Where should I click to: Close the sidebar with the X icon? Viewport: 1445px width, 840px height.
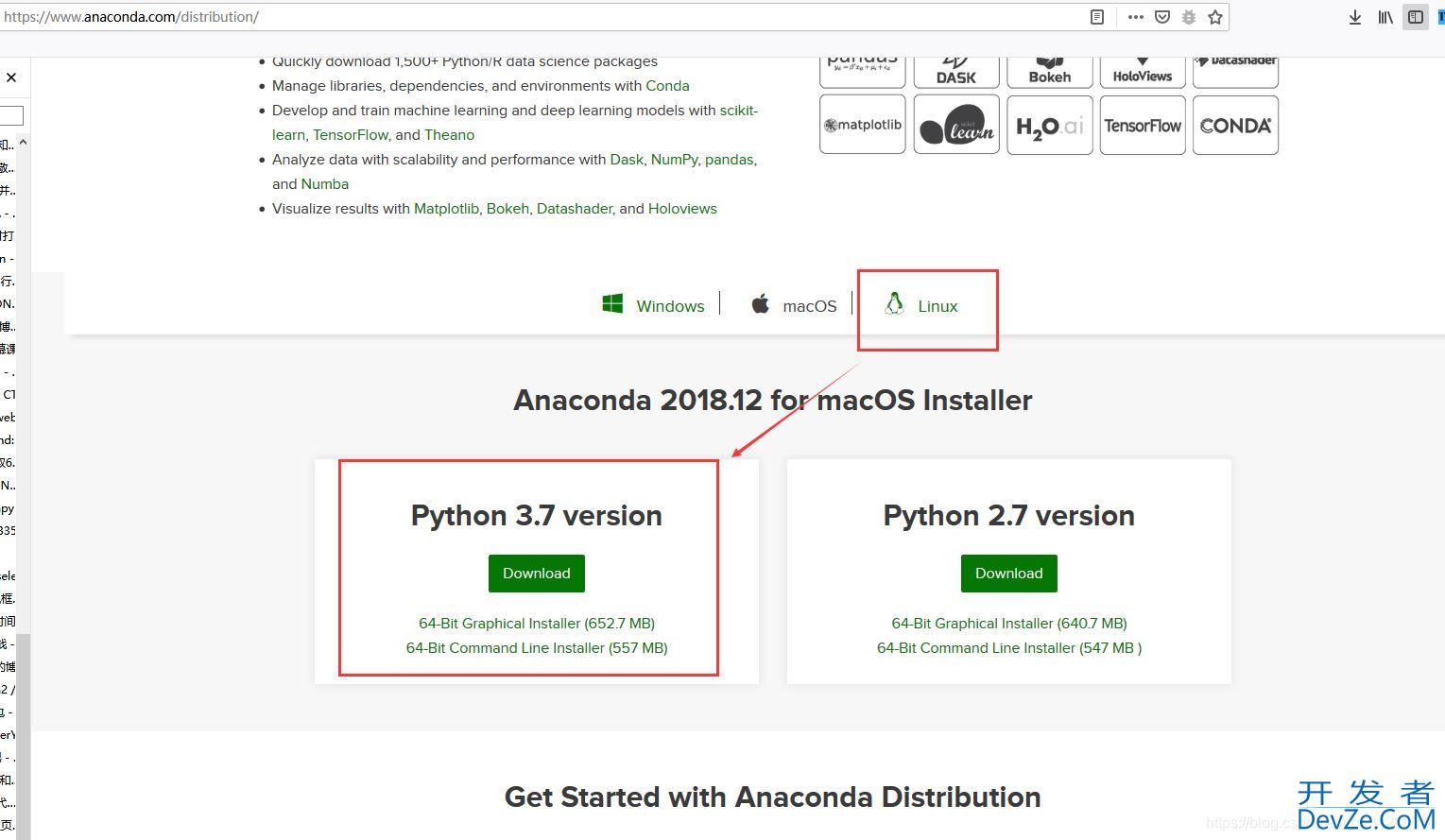click(x=11, y=77)
